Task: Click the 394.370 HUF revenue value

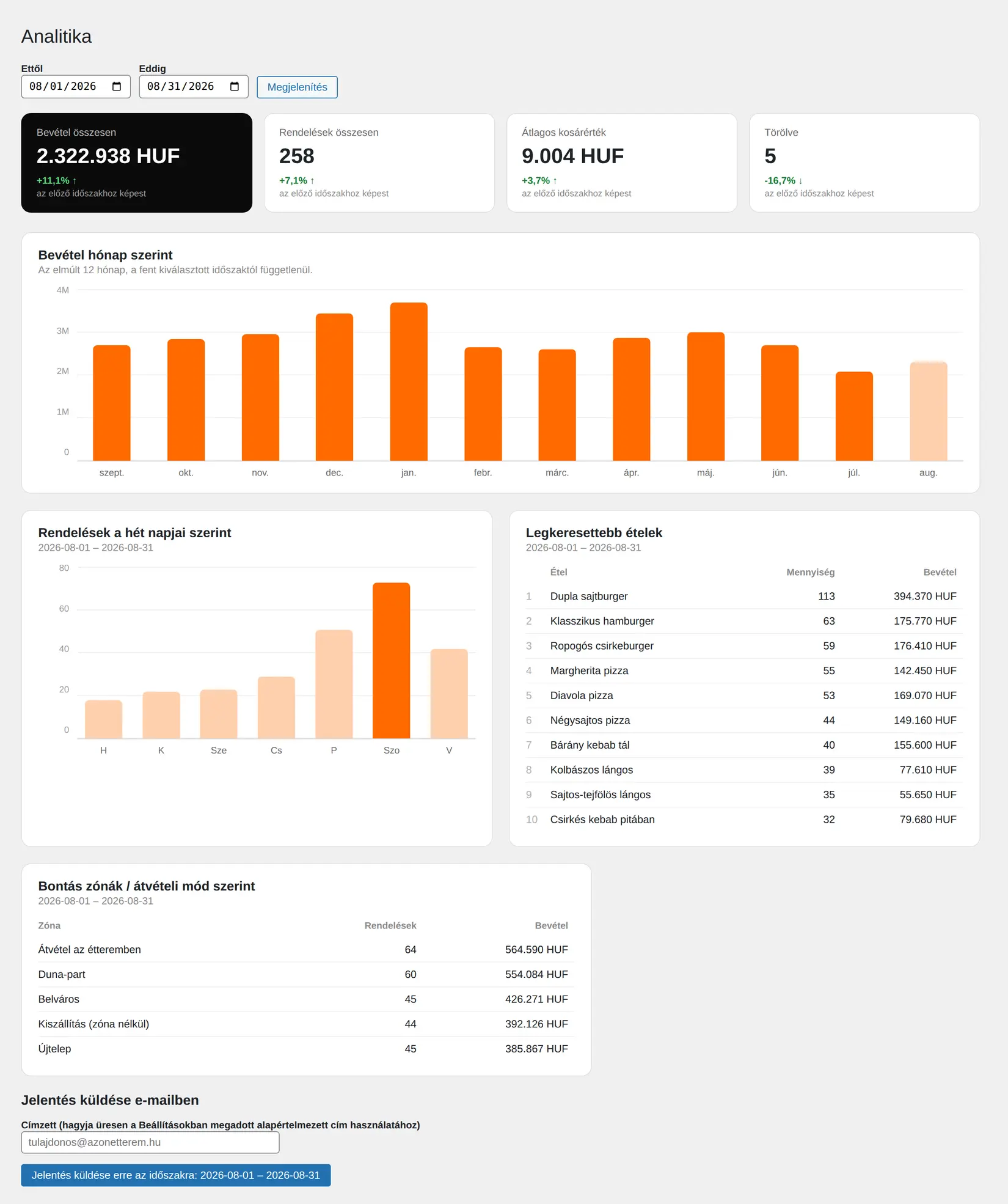Action: point(925,596)
